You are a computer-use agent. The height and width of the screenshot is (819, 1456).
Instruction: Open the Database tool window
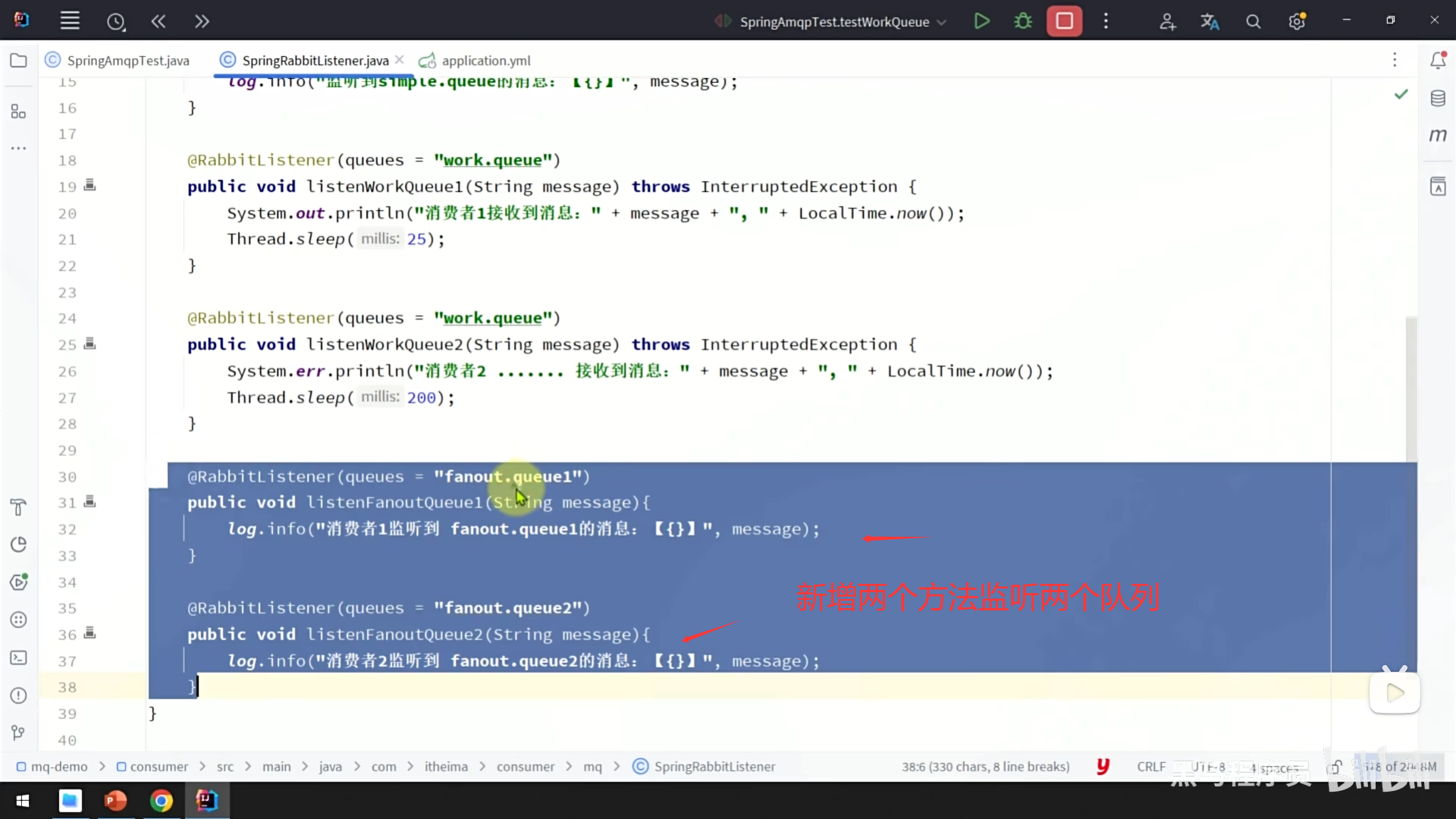pyautogui.click(x=1438, y=99)
